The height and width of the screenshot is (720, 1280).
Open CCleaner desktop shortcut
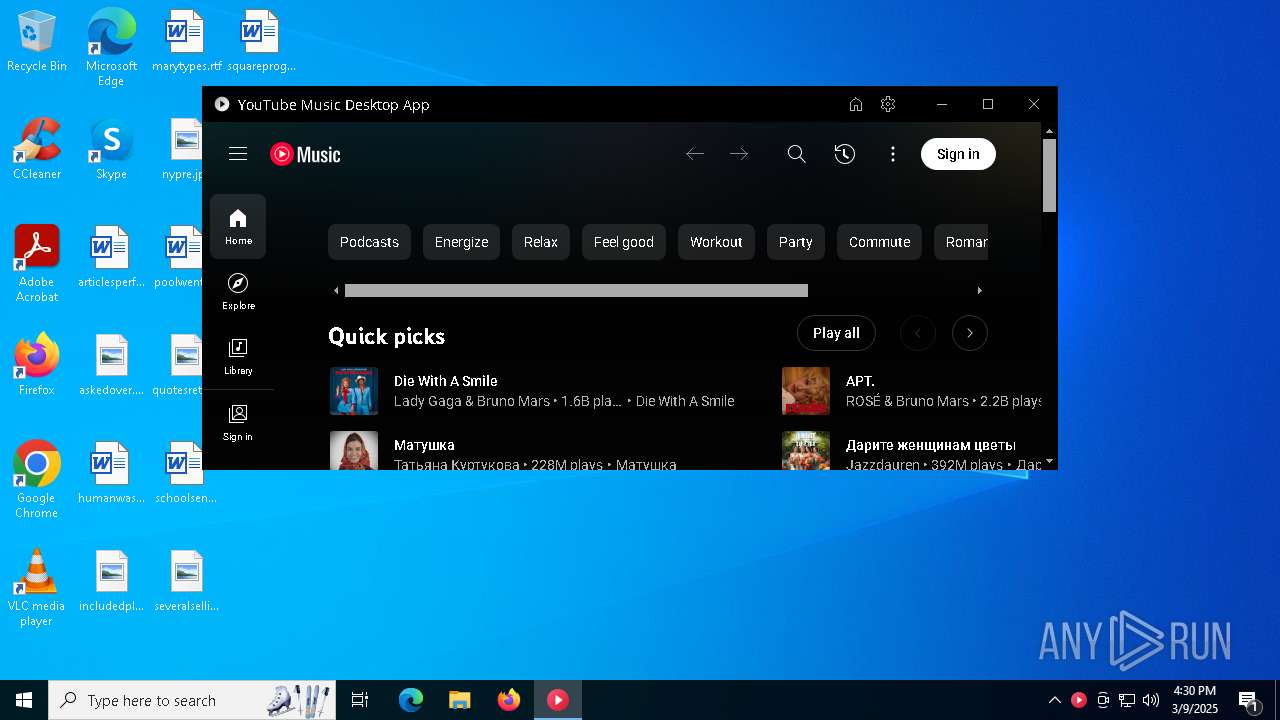pos(37,148)
